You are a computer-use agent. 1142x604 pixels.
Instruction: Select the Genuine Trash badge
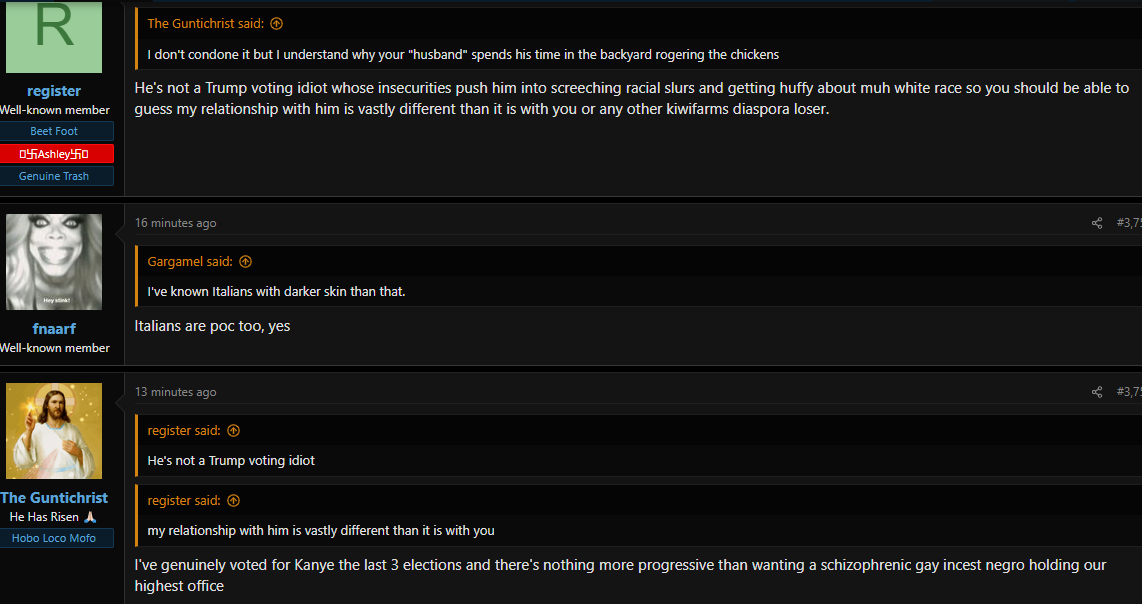click(x=54, y=176)
